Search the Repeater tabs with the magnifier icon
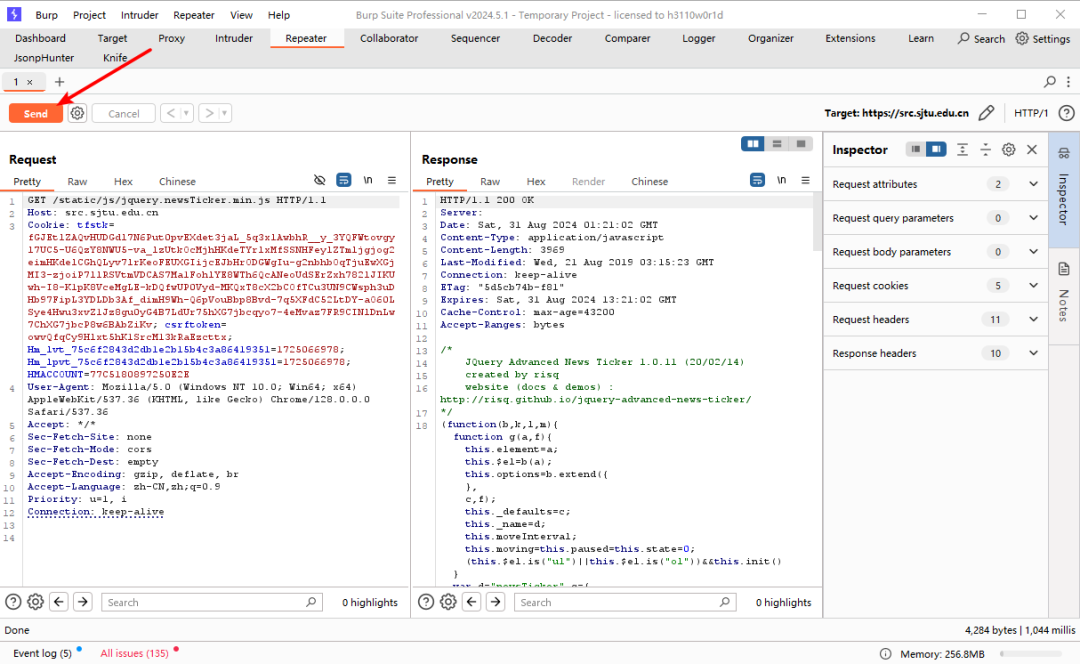Image resolution: width=1080 pixels, height=664 pixels. pos(1050,82)
